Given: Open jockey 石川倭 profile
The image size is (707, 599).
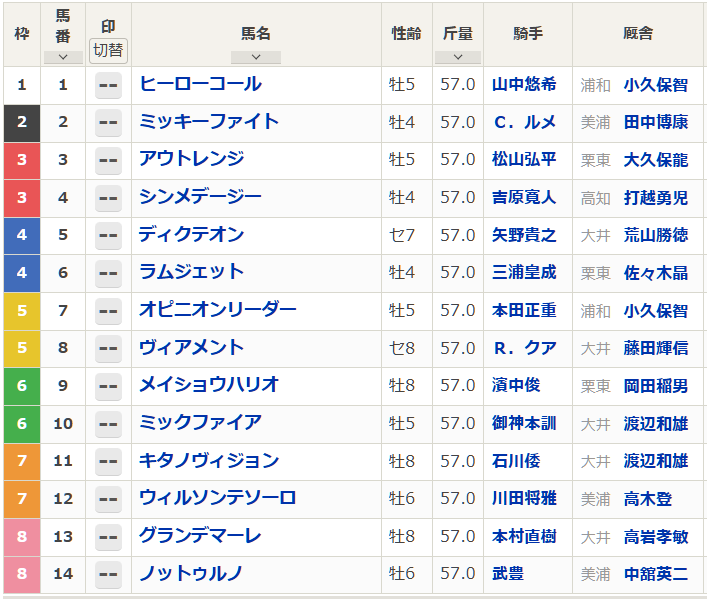Looking at the screenshot, I should [x=516, y=461].
